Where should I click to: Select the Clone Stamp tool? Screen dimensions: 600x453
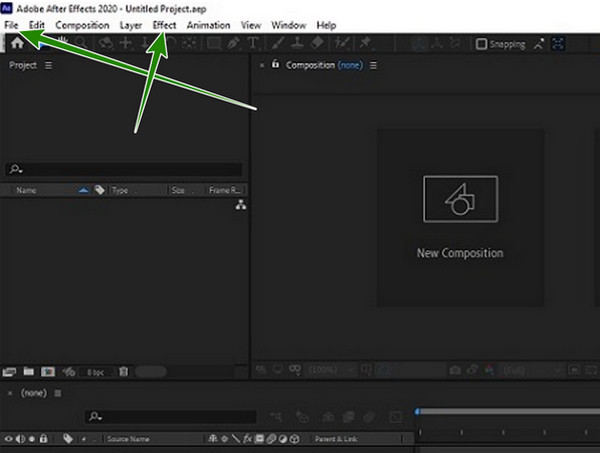297,43
